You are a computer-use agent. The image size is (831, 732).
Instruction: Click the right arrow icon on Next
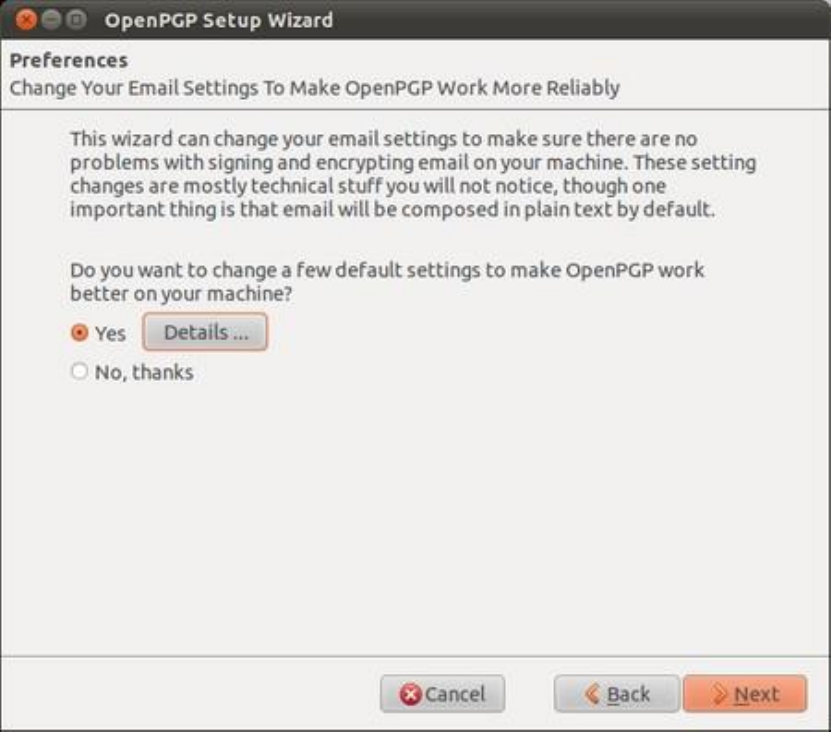point(720,694)
